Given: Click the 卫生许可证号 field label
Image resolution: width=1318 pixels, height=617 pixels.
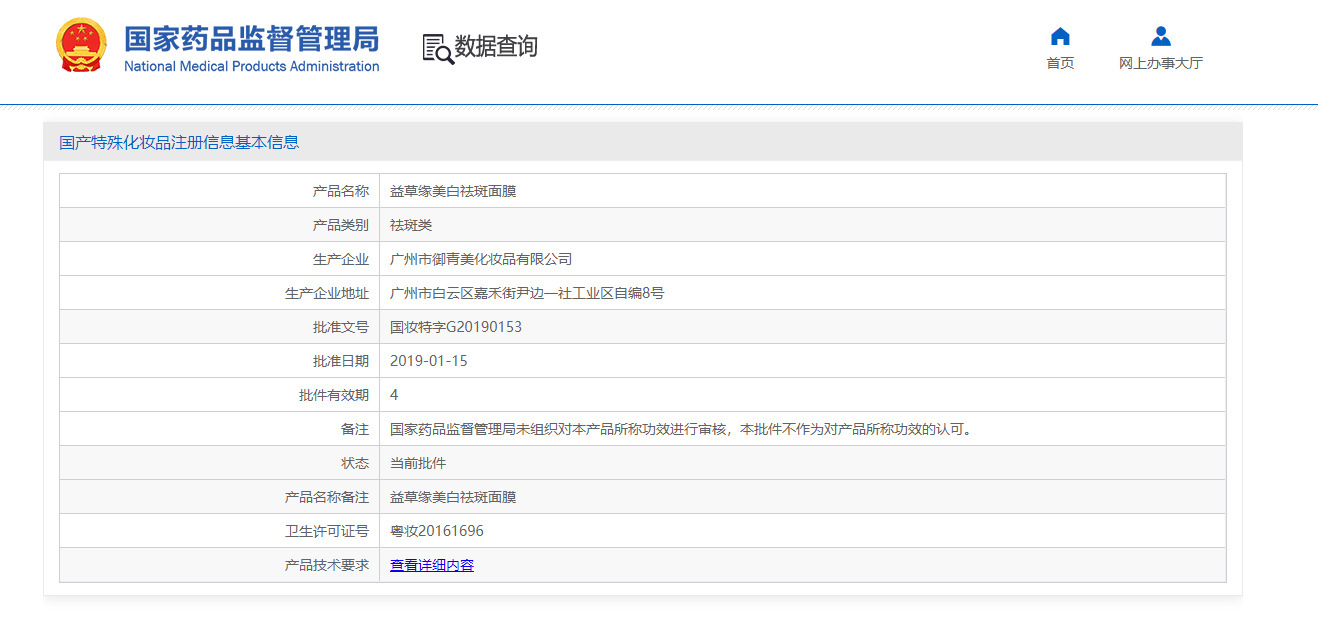Looking at the screenshot, I should (x=327, y=531).
